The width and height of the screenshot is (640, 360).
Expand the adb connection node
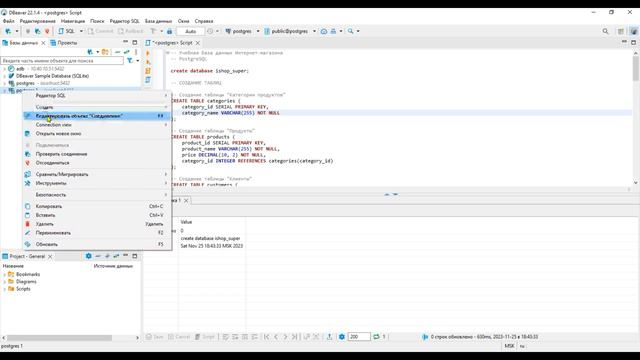[x=4, y=69]
